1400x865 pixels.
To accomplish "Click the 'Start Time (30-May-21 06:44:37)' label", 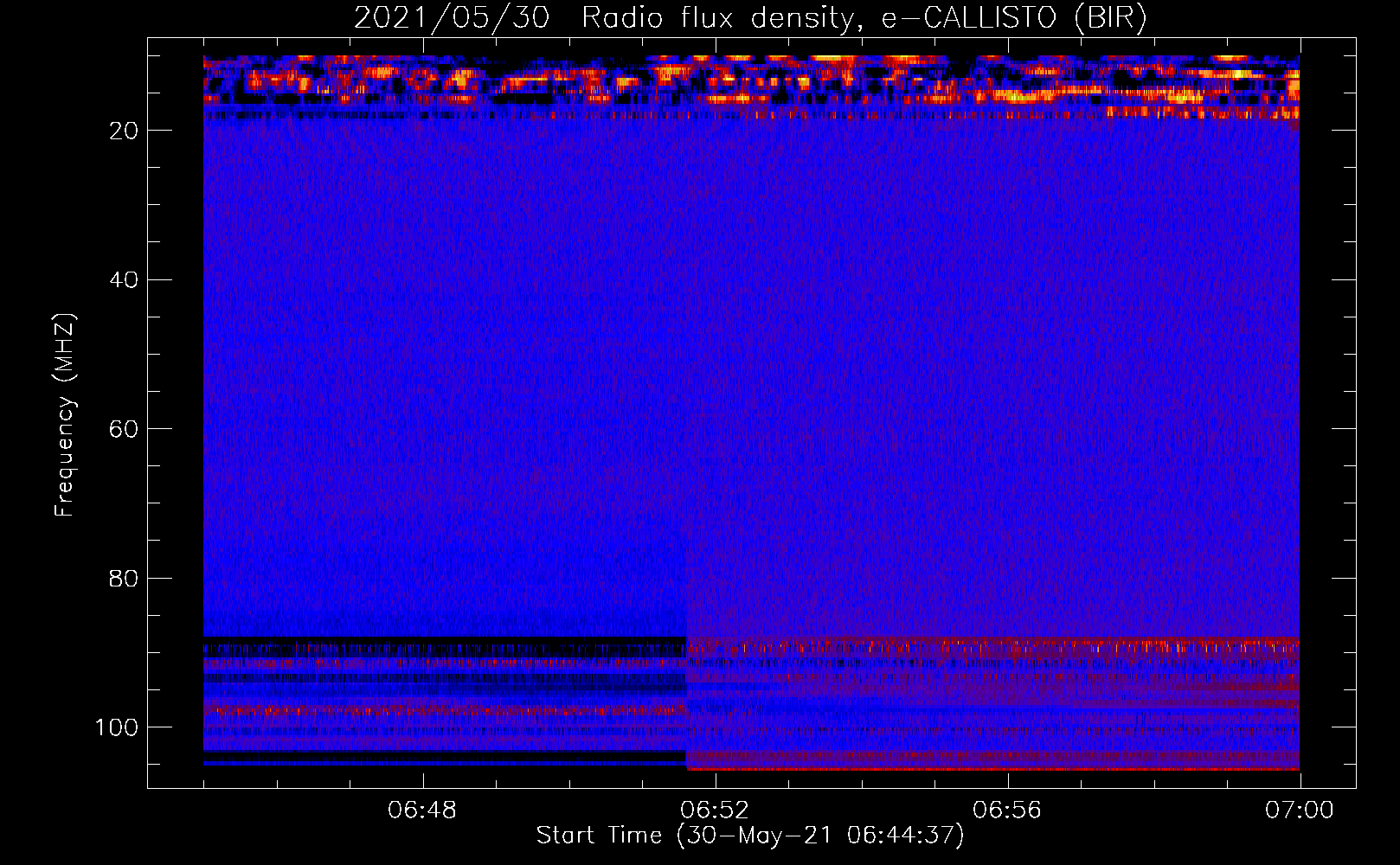I will 750,836.
